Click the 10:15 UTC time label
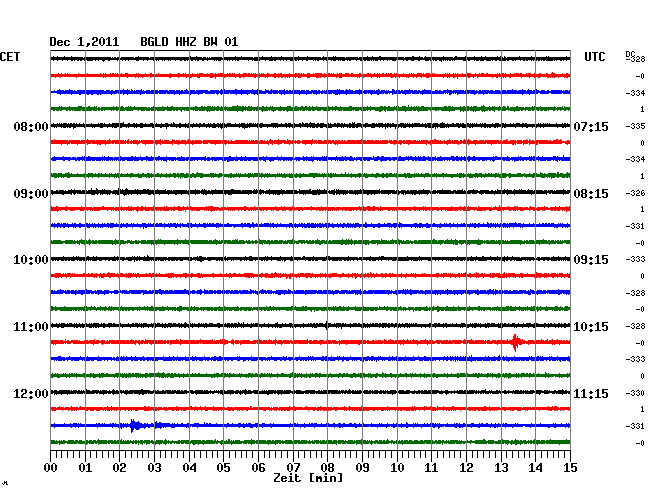 592,327
